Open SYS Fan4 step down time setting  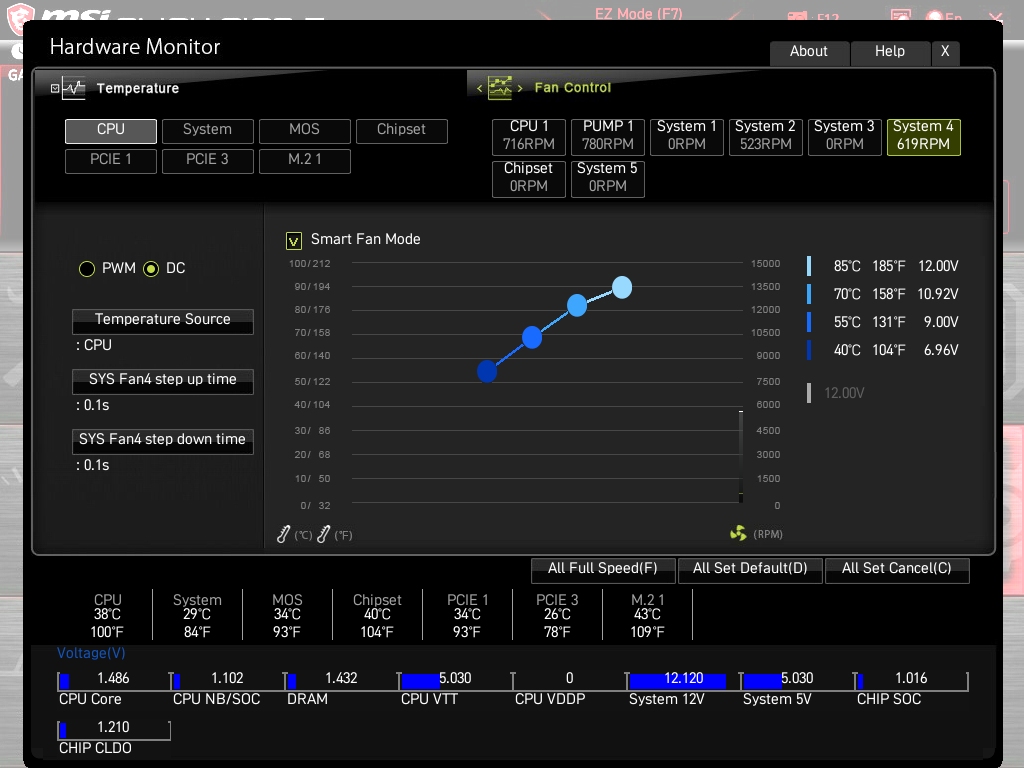click(x=163, y=441)
